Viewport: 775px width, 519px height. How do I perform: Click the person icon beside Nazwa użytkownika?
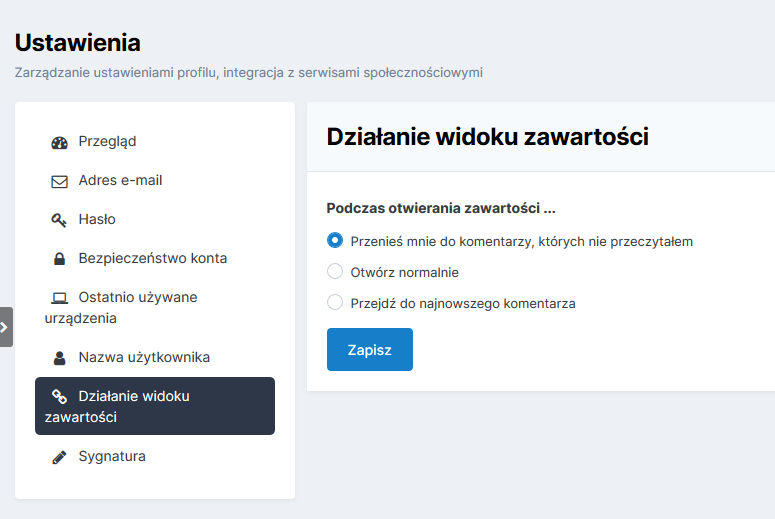click(59, 357)
